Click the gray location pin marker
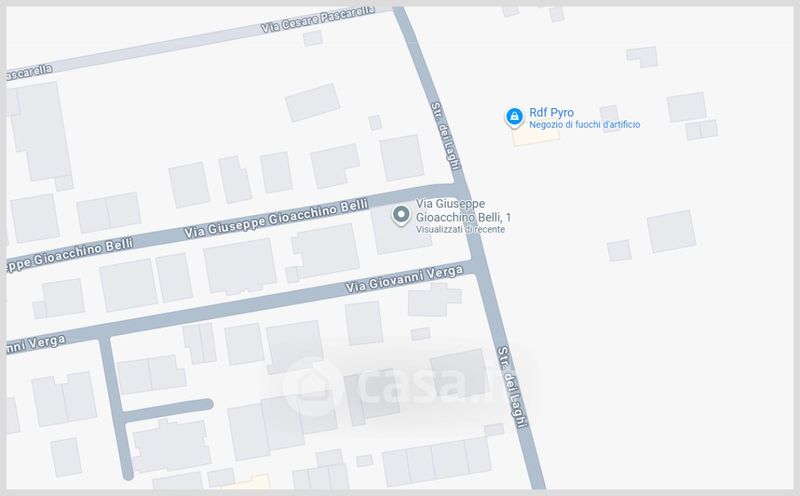Screen dimensions: 800x496 pyautogui.click(x=401, y=215)
